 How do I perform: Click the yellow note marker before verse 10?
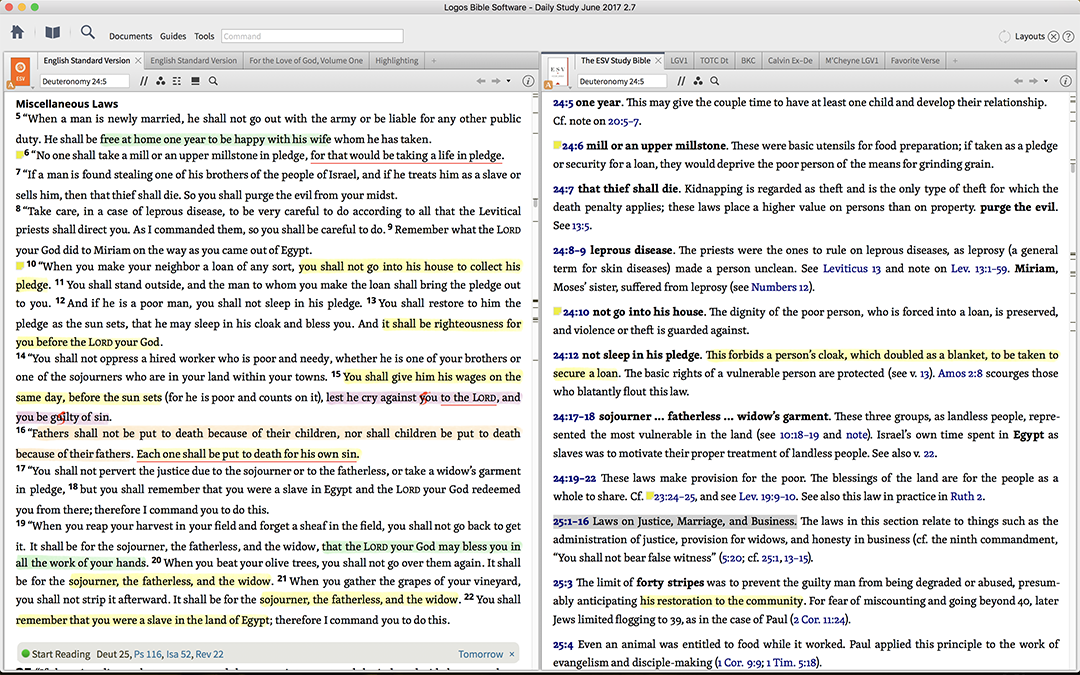(19, 265)
